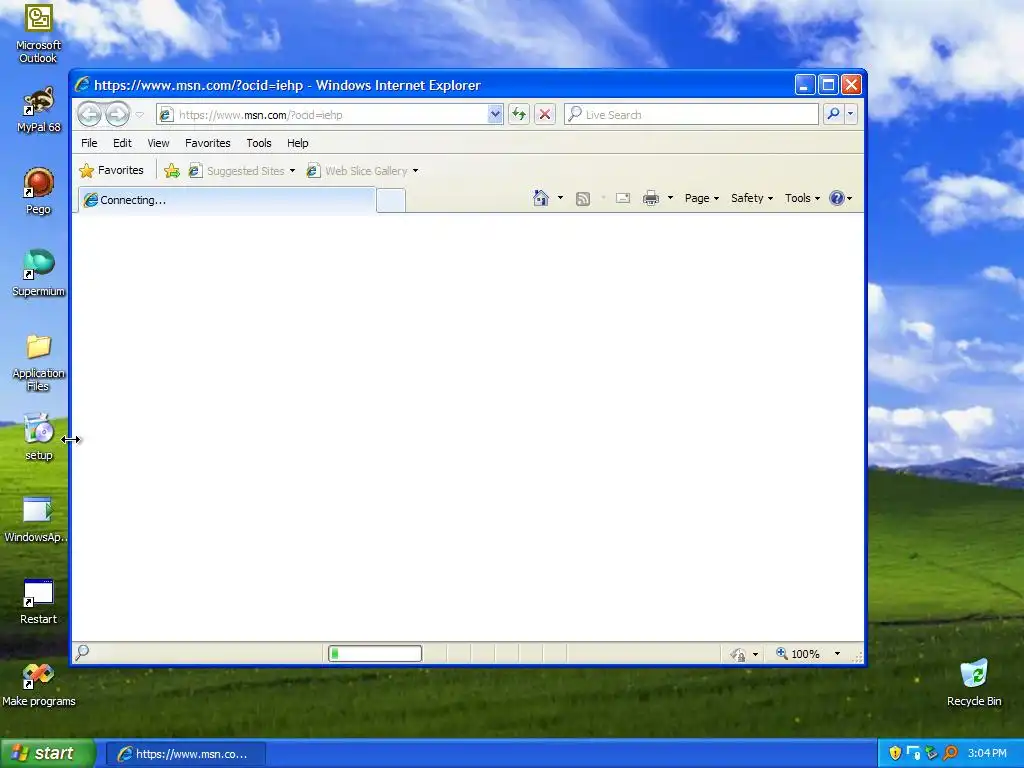Click the Forward navigation arrow

(x=118, y=115)
